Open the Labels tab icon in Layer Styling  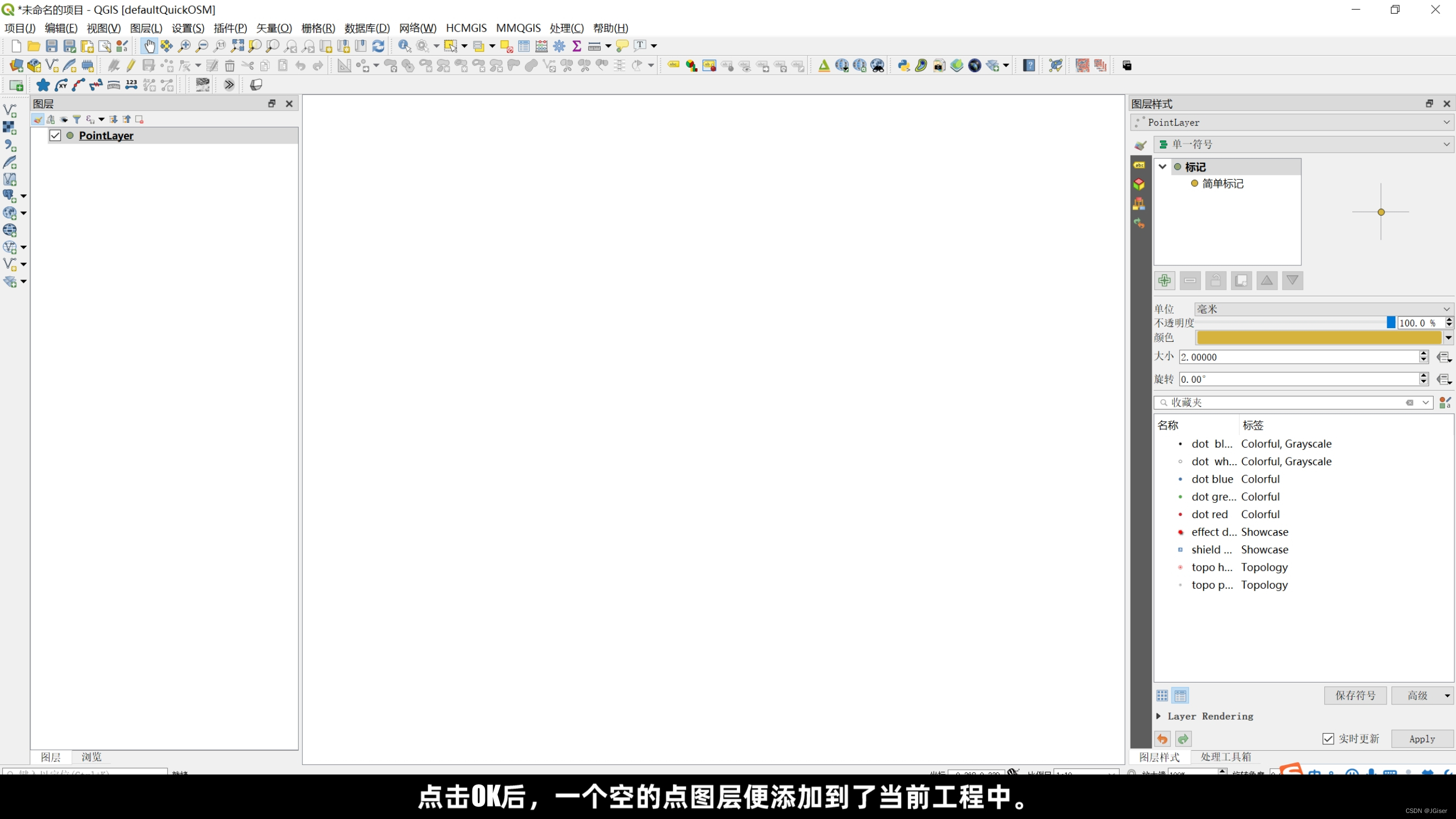click(x=1139, y=165)
